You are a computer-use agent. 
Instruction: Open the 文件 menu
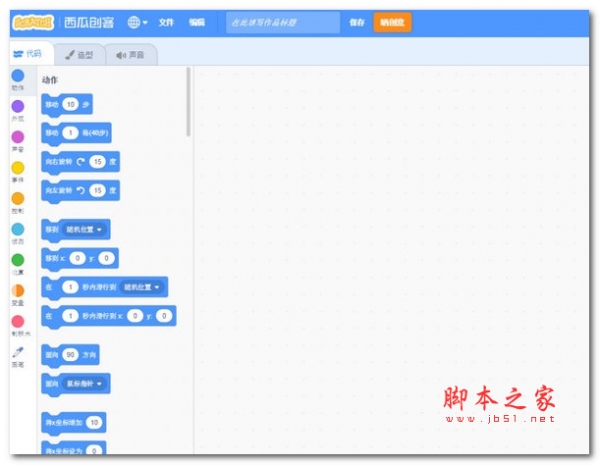pyautogui.click(x=166, y=22)
